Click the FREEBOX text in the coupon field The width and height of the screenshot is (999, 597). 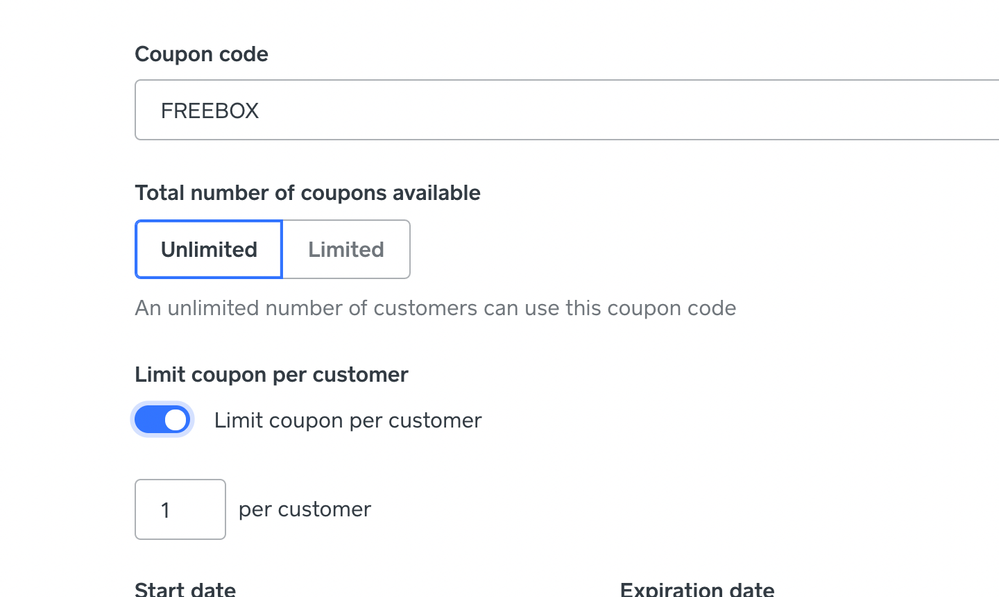click(210, 111)
